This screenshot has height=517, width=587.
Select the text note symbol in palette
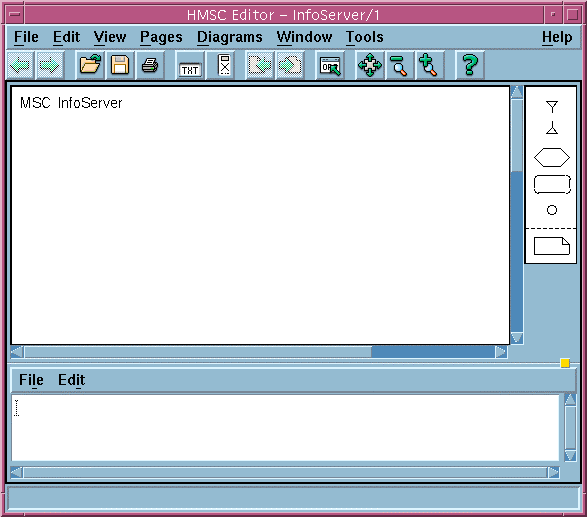pos(551,246)
